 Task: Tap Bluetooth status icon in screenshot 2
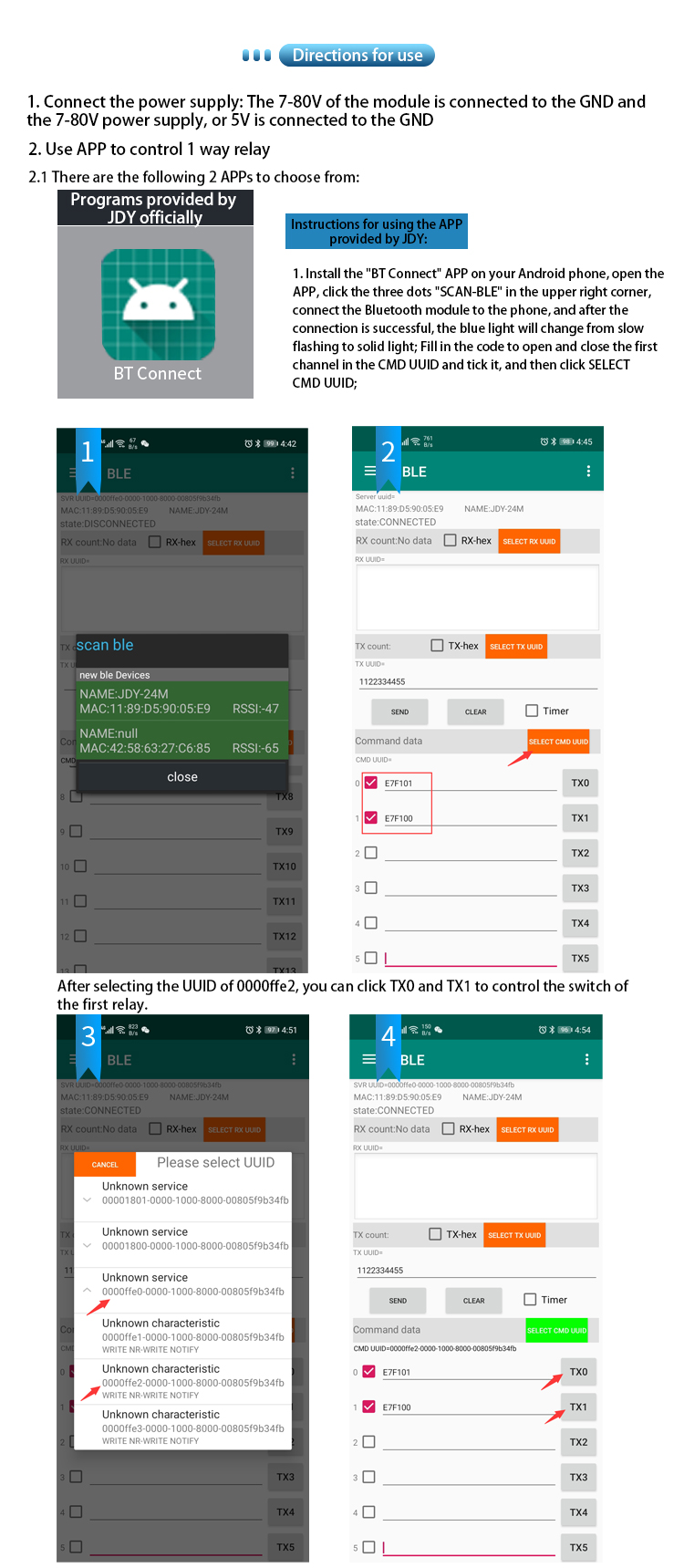pyautogui.click(x=554, y=441)
